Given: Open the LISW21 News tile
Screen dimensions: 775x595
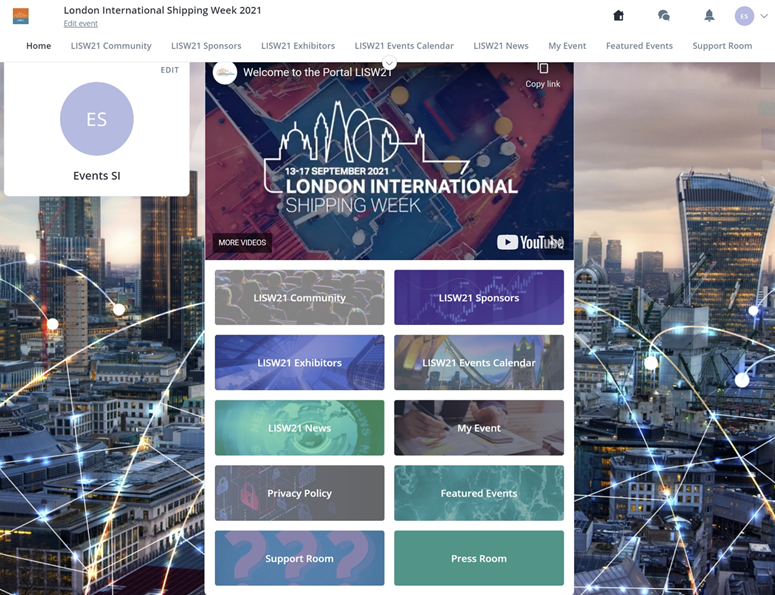Looking at the screenshot, I should point(300,428).
